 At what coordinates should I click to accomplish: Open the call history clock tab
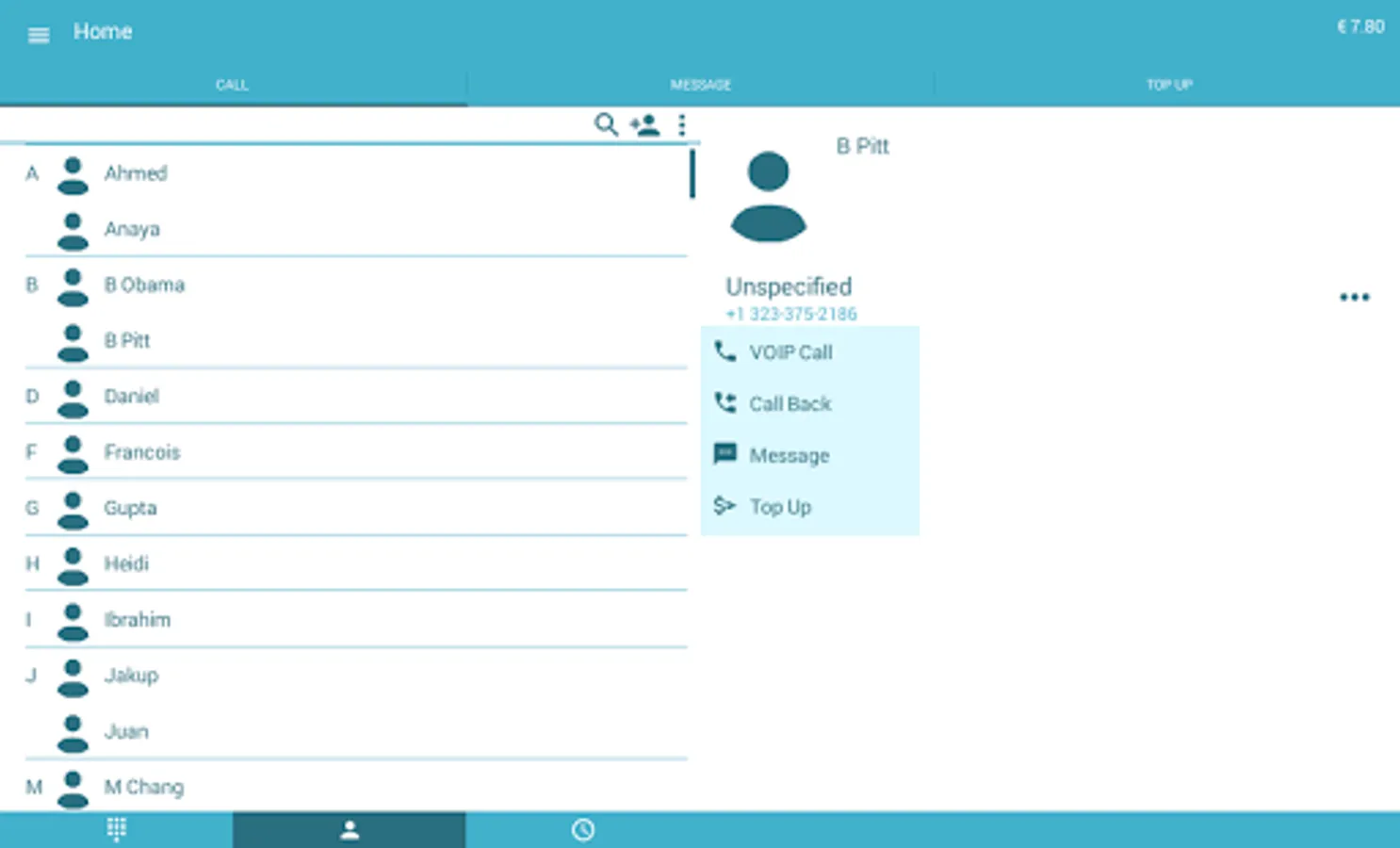tap(582, 829)
